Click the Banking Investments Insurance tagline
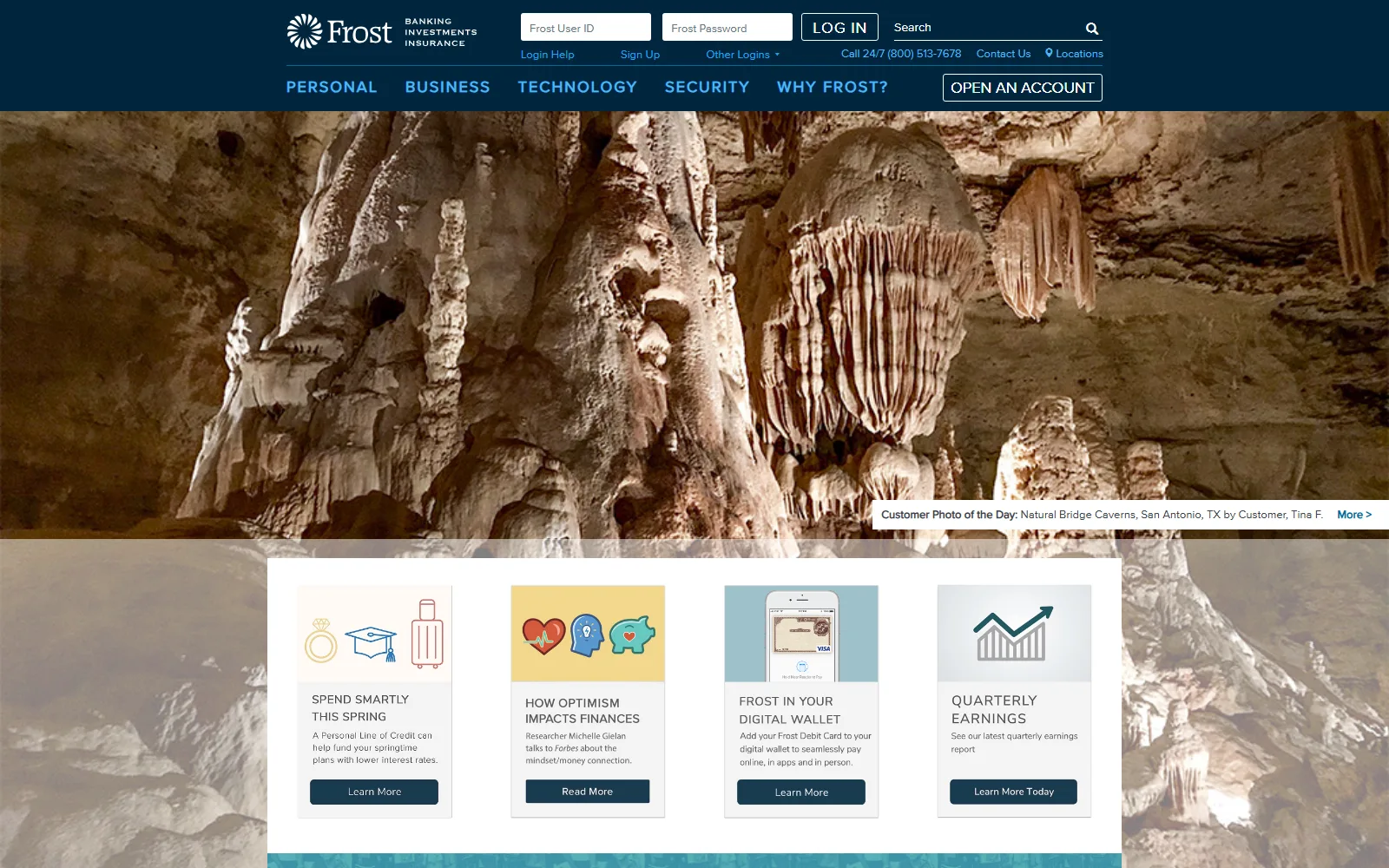The image size is (1389, 868). pos(441,32)
